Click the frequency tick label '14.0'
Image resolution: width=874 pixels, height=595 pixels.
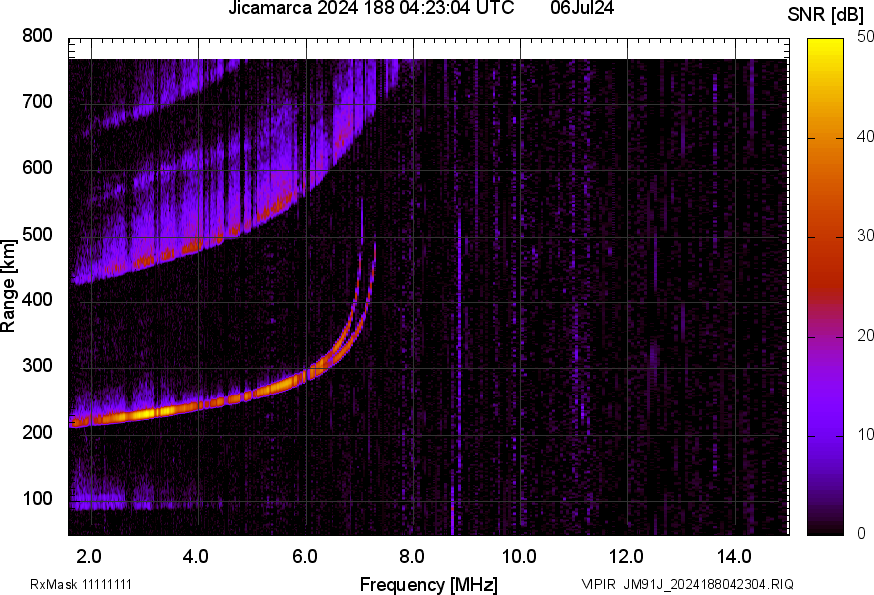734,557
